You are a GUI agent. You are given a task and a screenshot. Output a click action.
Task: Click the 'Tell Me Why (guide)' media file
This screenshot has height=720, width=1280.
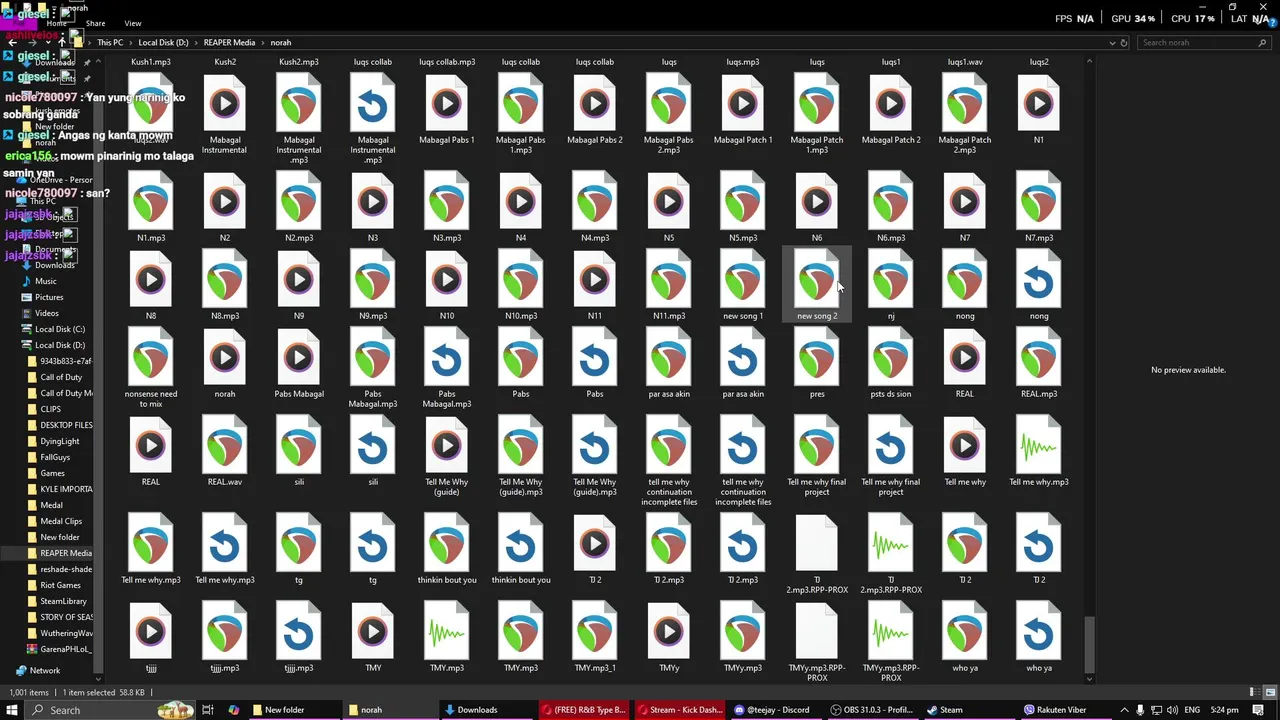coord(447,457)
